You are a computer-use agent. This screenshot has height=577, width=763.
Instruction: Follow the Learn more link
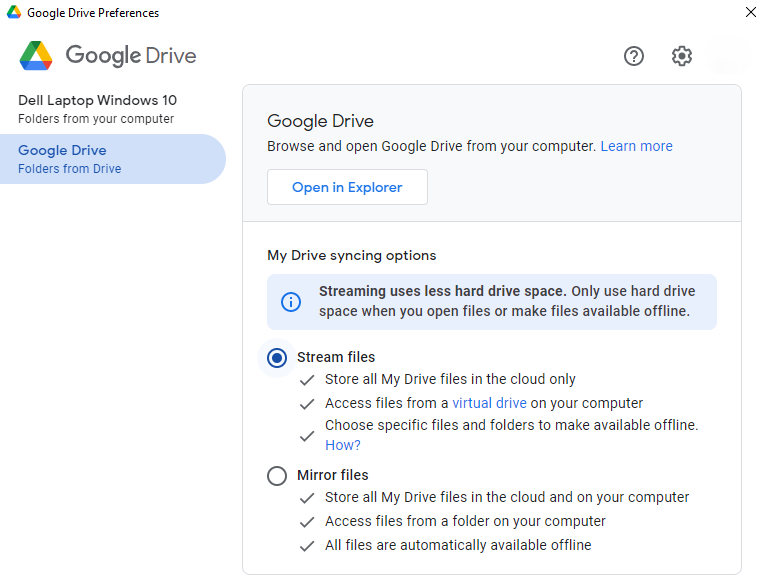(636, 146)
